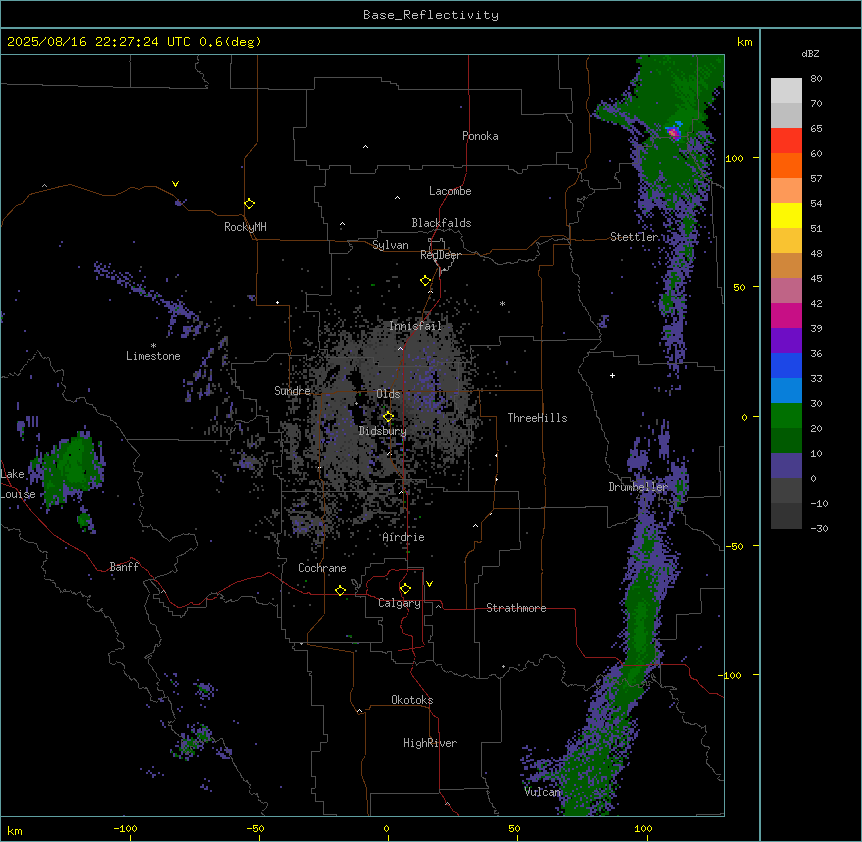Click the dBZ legend heading
Image resolution: width=862 pixels, height=842 pixels.
(x=810, y=54)
